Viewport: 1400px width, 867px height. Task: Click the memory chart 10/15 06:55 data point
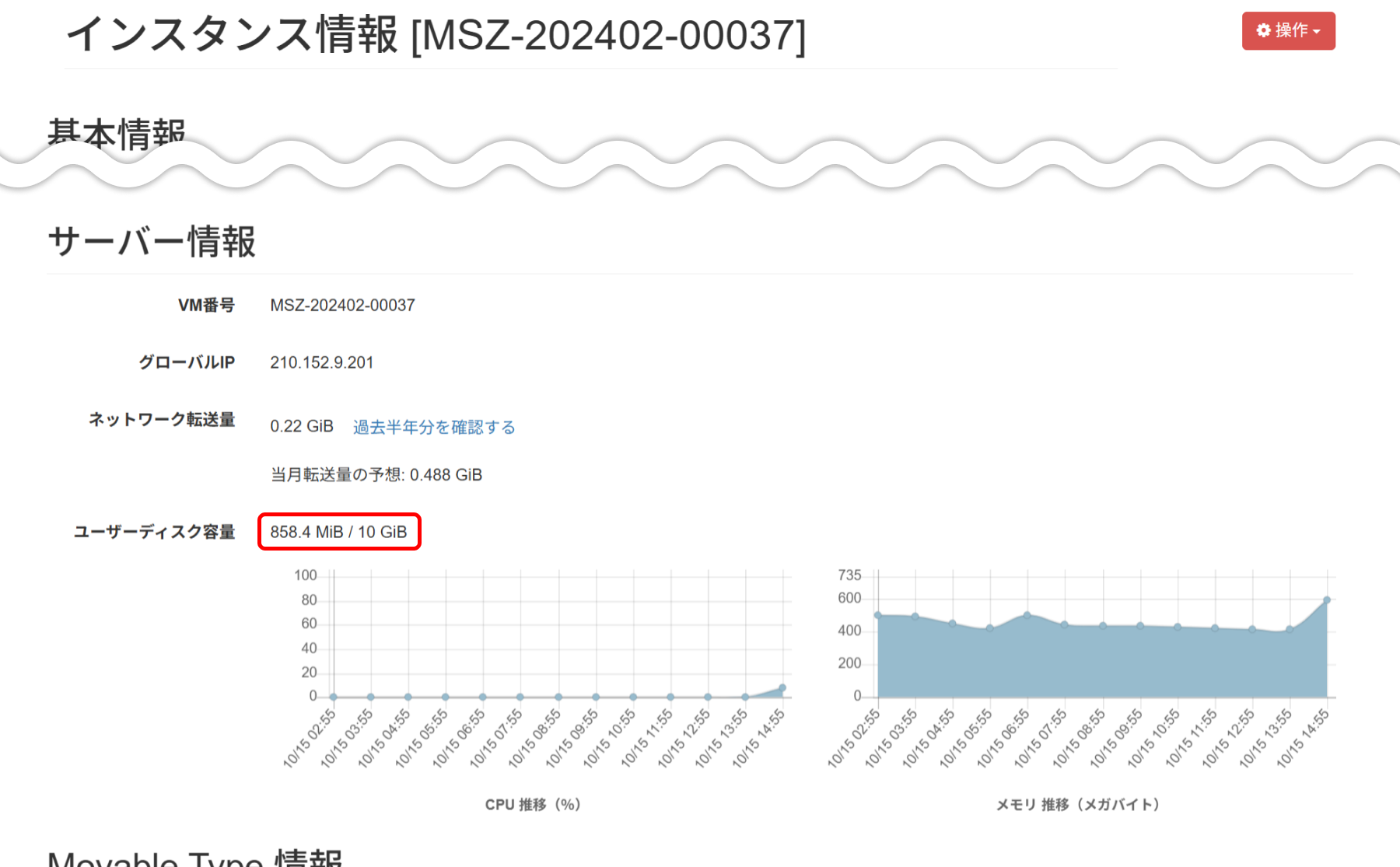(x=1027, y=615)
